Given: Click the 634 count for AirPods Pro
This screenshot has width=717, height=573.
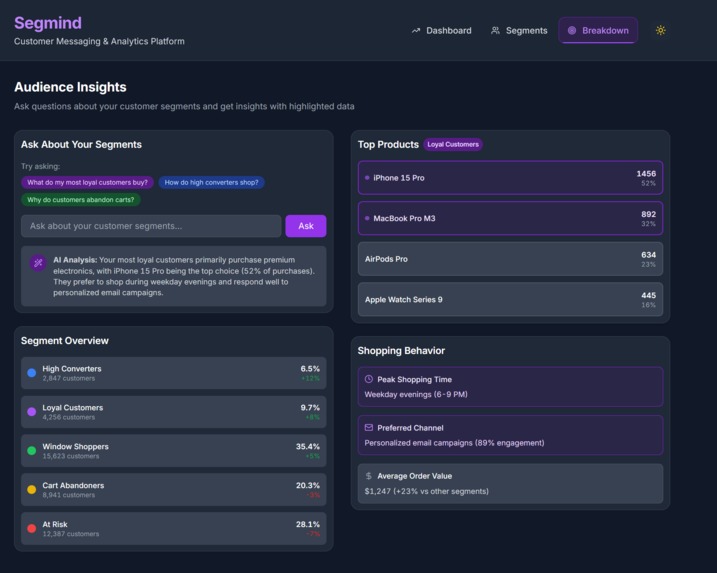Looking at the screenshot, I should (x=648, y=255).
